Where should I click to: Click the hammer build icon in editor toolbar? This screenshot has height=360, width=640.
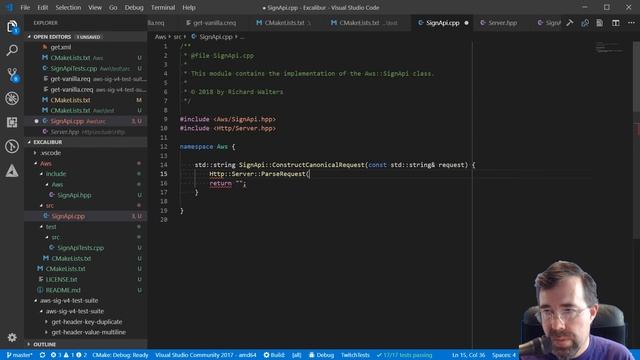click(x=569, y=23)
